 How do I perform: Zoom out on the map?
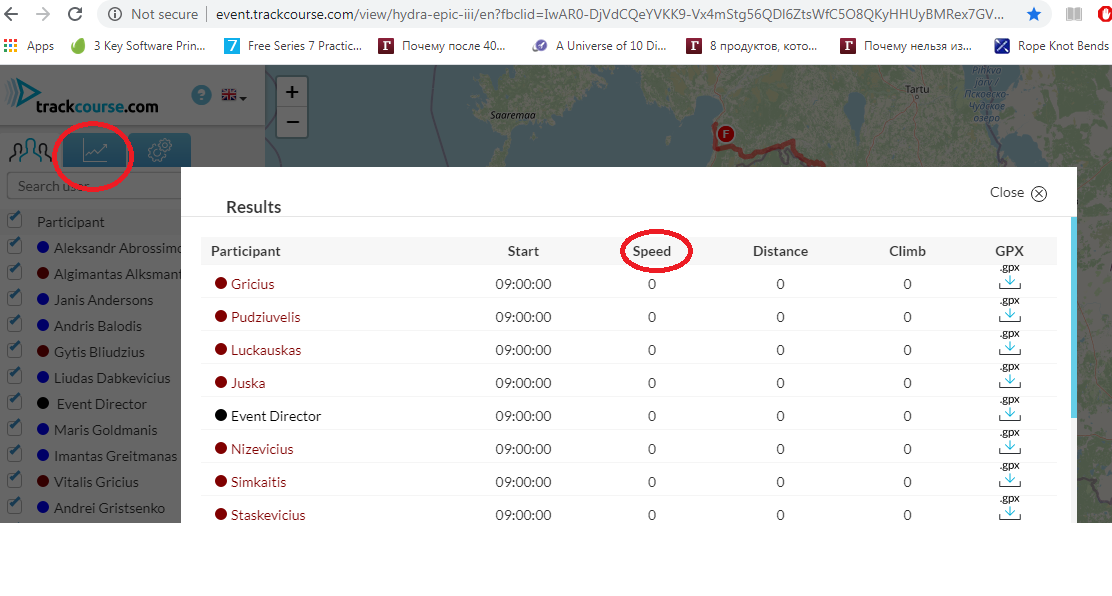tap(292, 122)
